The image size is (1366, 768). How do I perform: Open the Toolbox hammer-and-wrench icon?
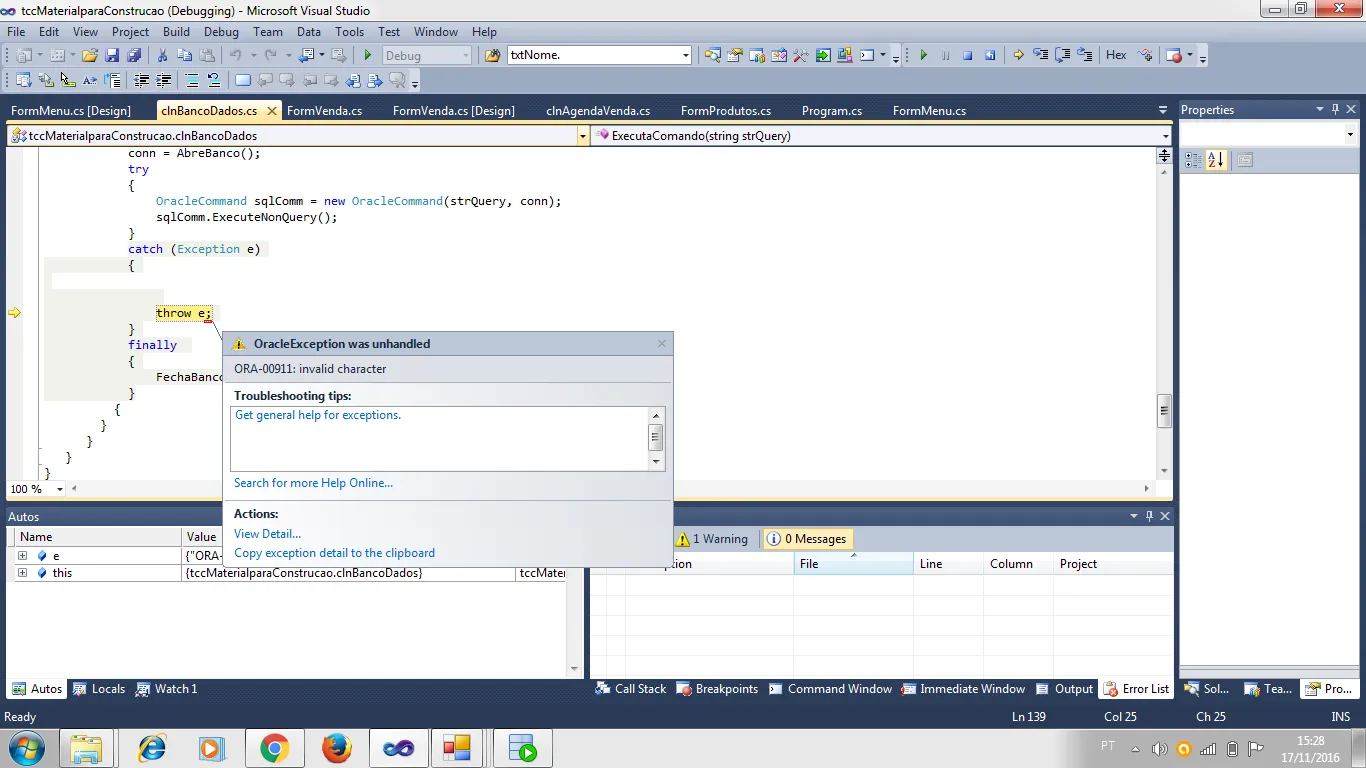click(800, 55)
